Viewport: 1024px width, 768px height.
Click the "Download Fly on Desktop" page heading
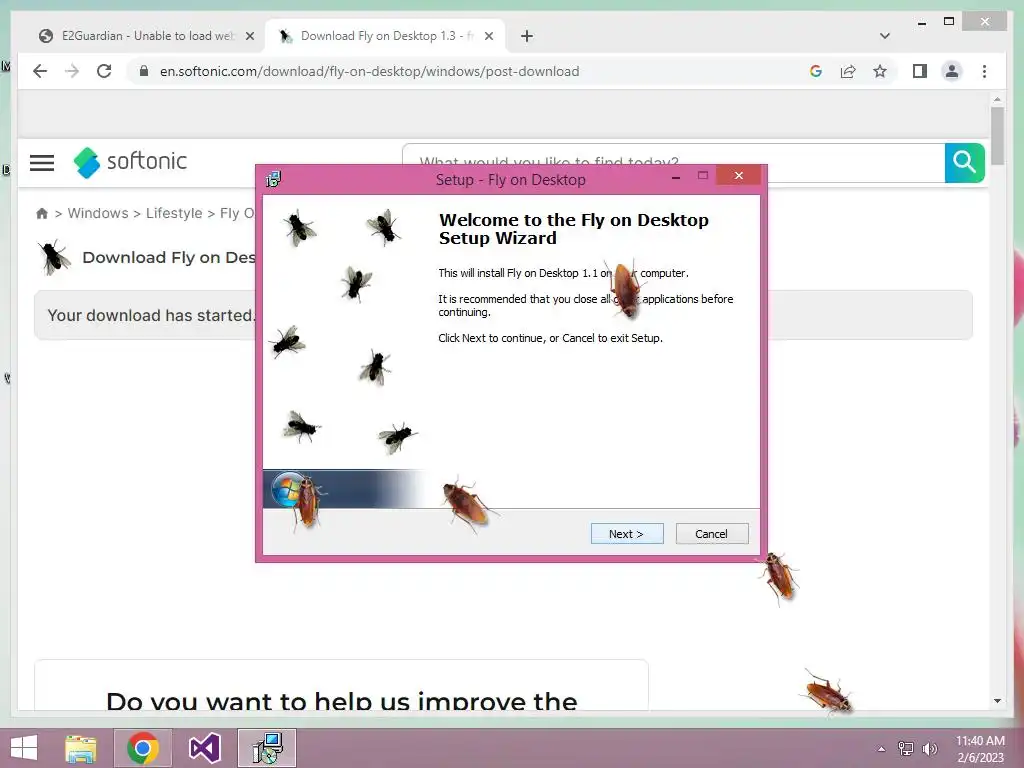168,257
